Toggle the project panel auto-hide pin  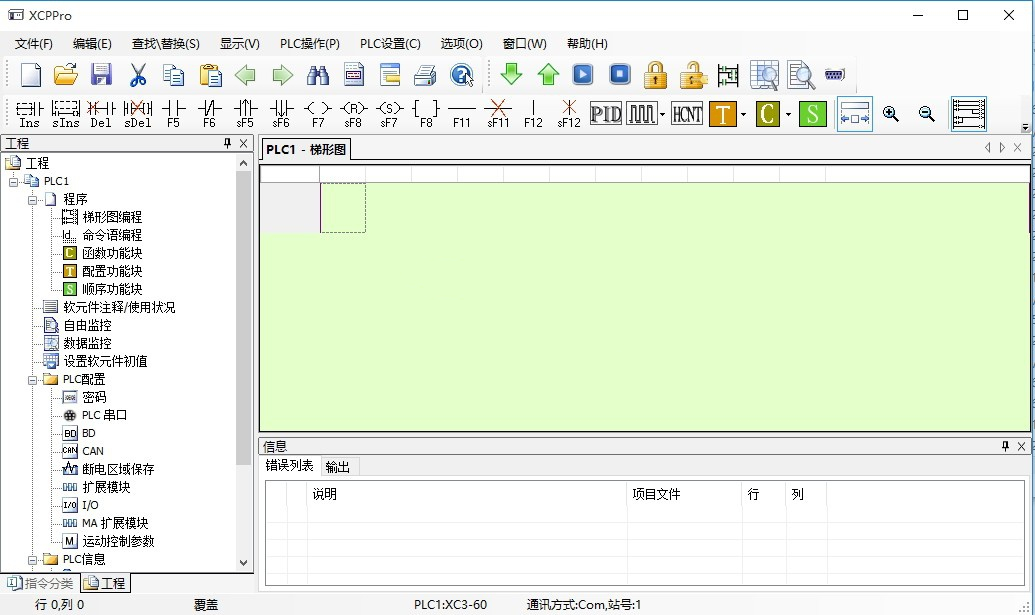[x=227, y=144]
